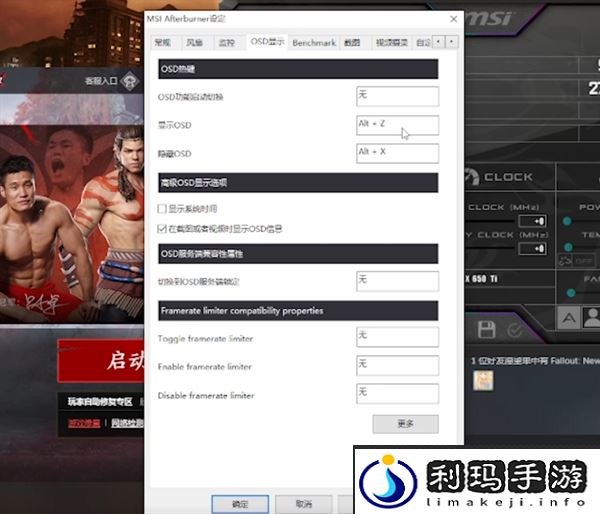Open 客服入口 icon in the game launcher

130,80
